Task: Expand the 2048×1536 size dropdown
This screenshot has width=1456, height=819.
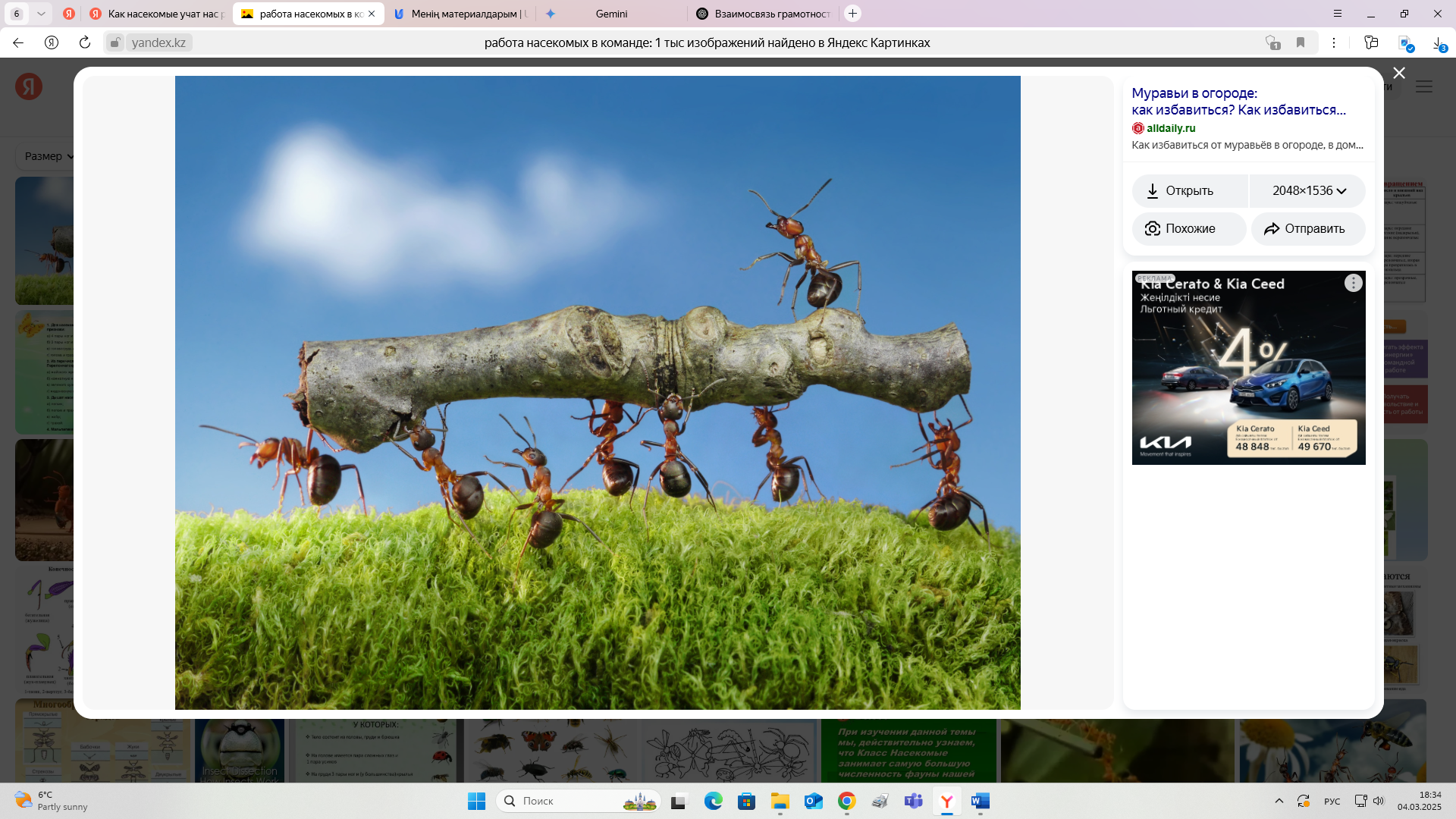Action: pos(1308,190)
